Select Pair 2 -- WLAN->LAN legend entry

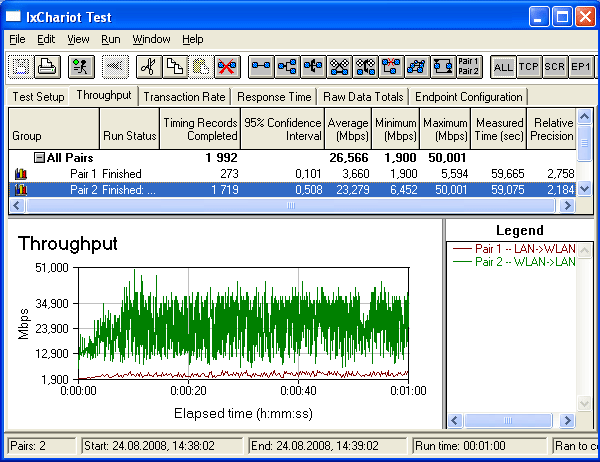(x=514, y=262)
